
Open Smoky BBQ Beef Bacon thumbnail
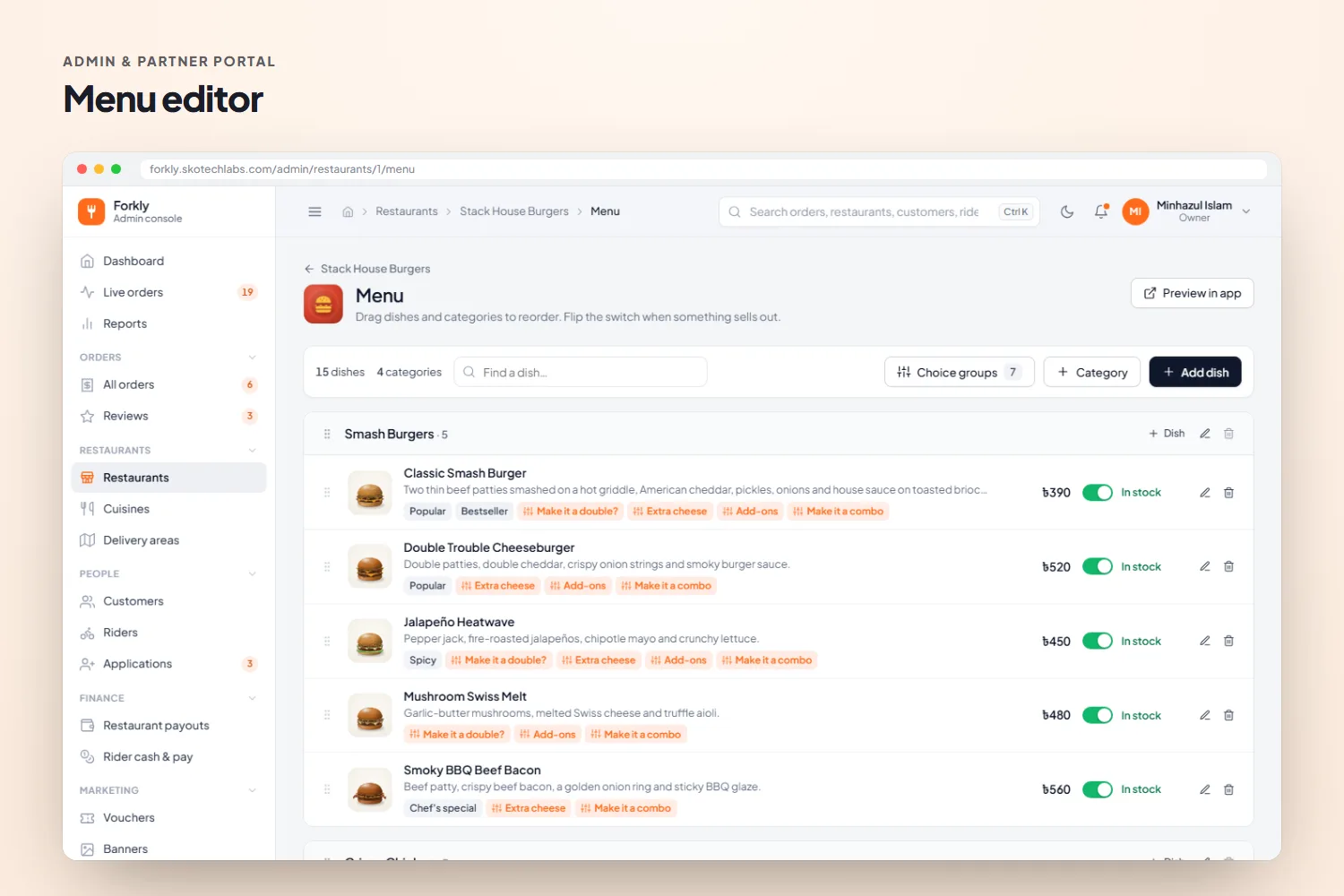tap(370, 789)
